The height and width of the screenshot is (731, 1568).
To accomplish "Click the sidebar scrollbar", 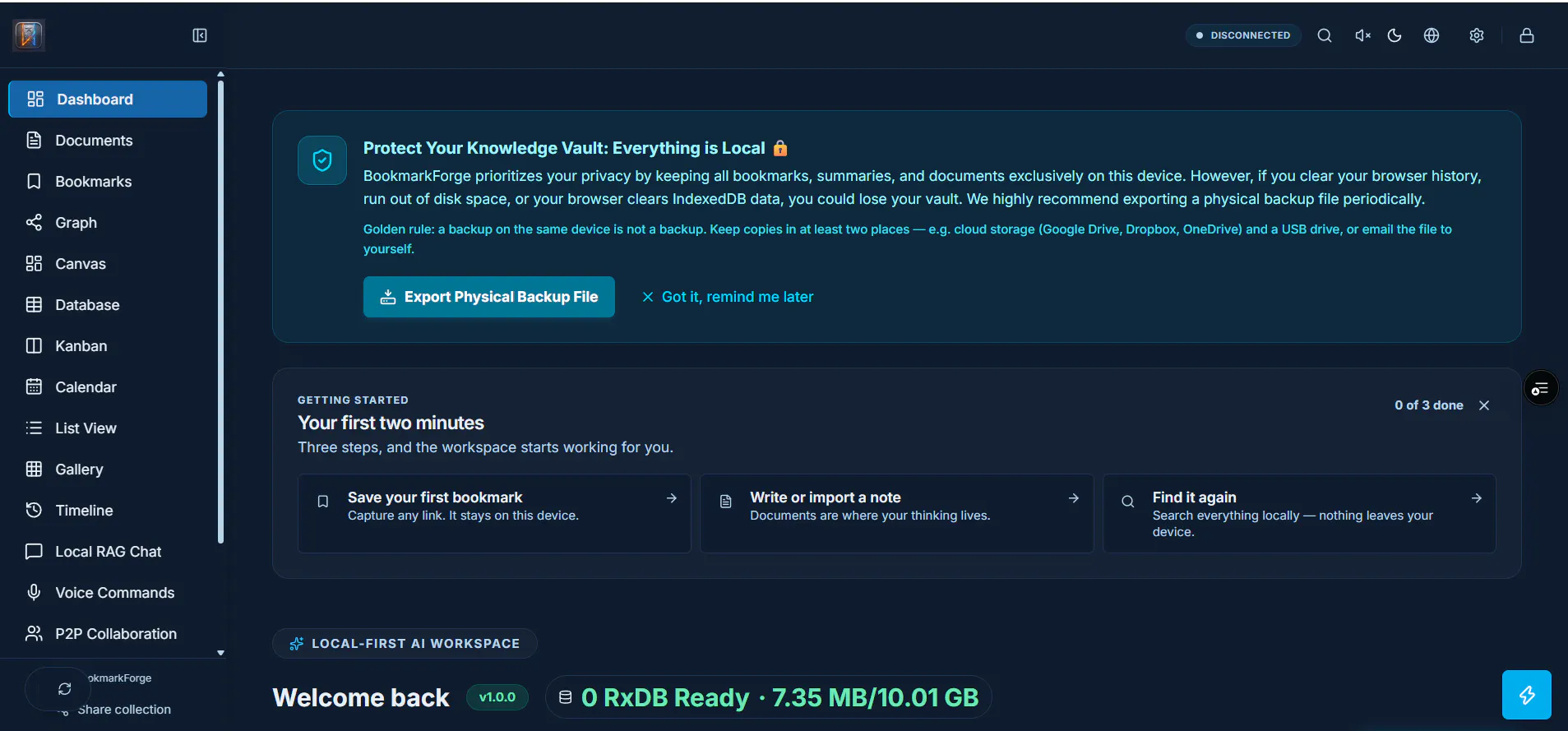I will 220,312.
